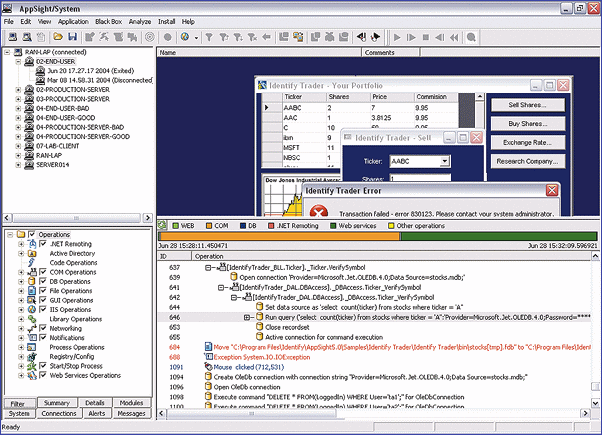Collapse the RAN-LAP (connected) root node
Screen dimensions: 602x435
point(7,52)
